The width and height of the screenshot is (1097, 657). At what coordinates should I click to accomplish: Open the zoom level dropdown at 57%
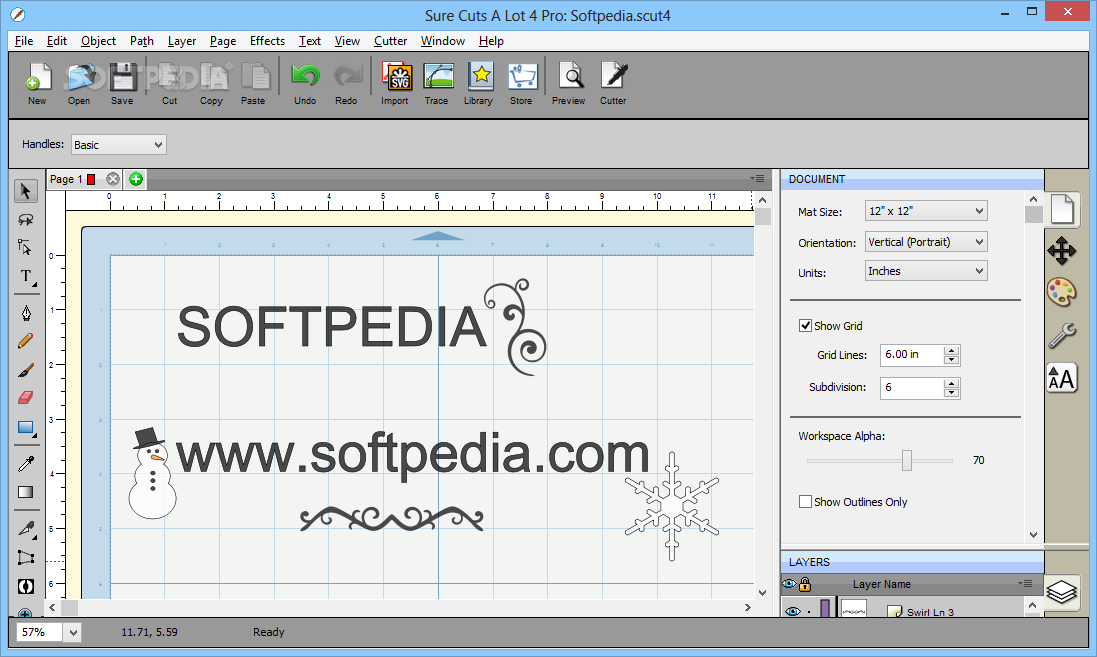[x=73, y=633]
